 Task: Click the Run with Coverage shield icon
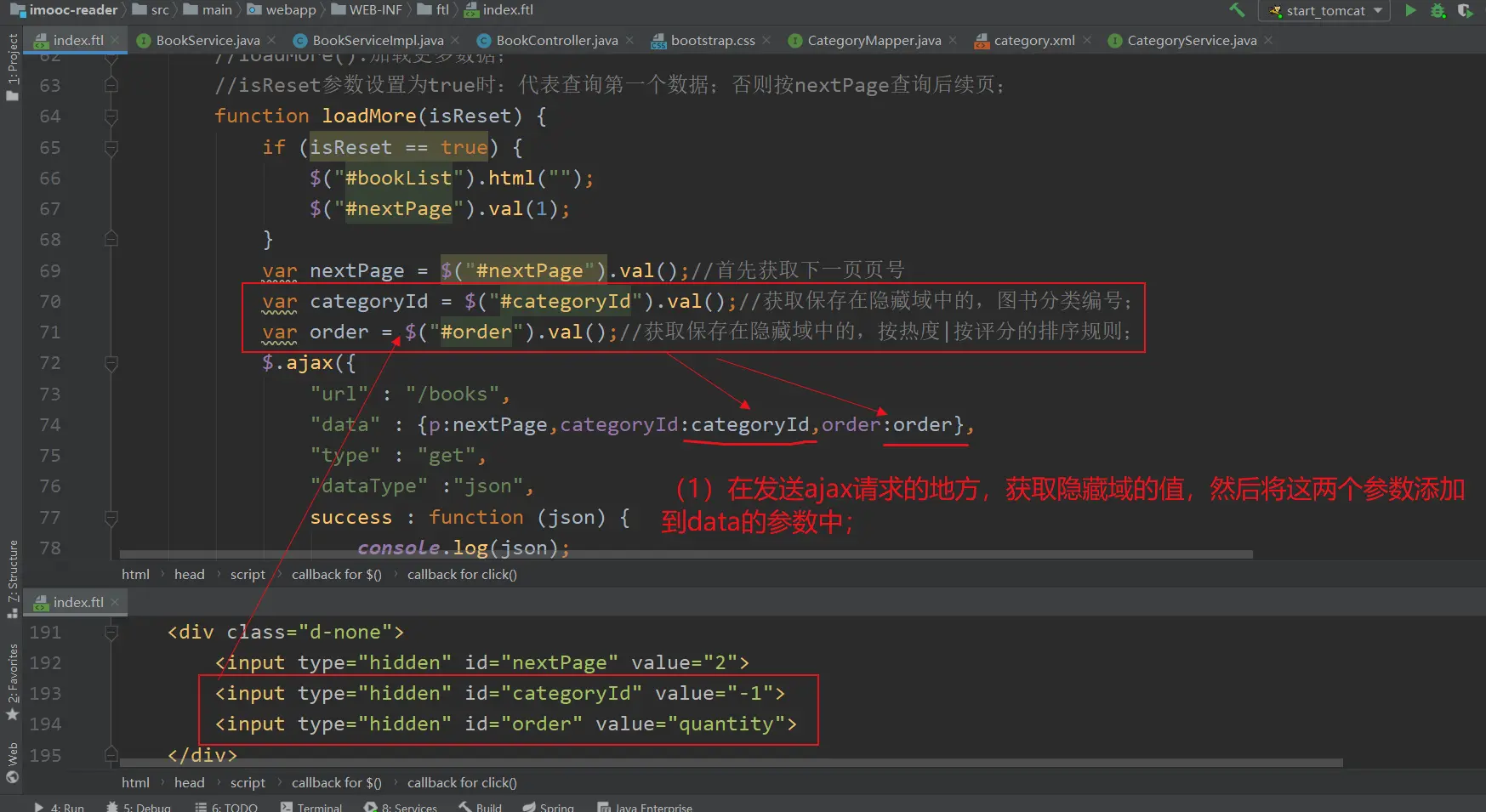(x=1465, y=10)
